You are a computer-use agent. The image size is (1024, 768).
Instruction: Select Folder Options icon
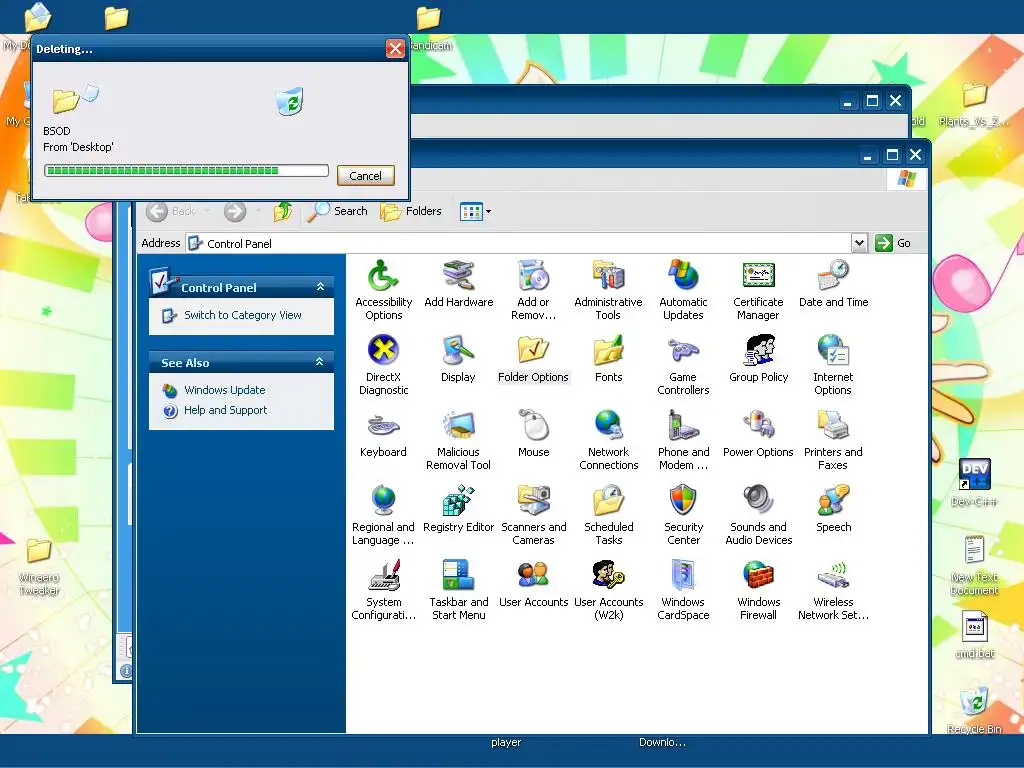coord(533,359)
